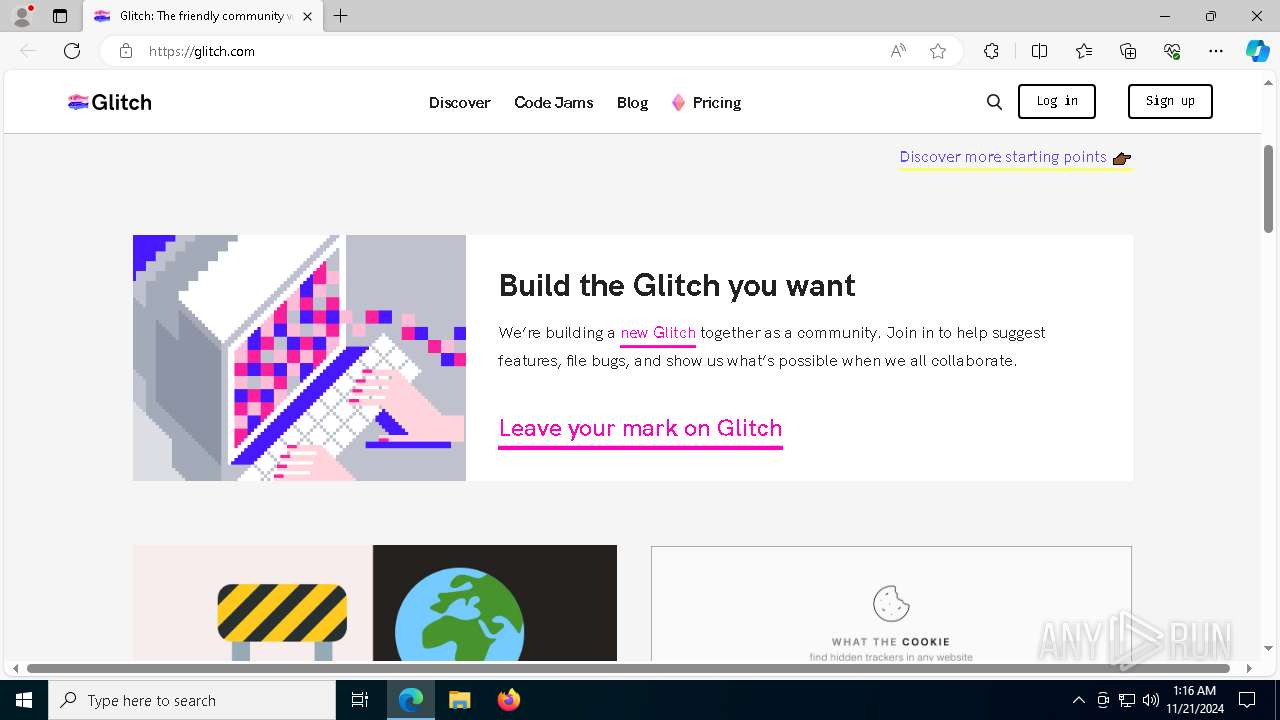The width and height of the screenshot is (1280, 720).
Task: Go to the Glitch logo homepage
Action: 109,102
